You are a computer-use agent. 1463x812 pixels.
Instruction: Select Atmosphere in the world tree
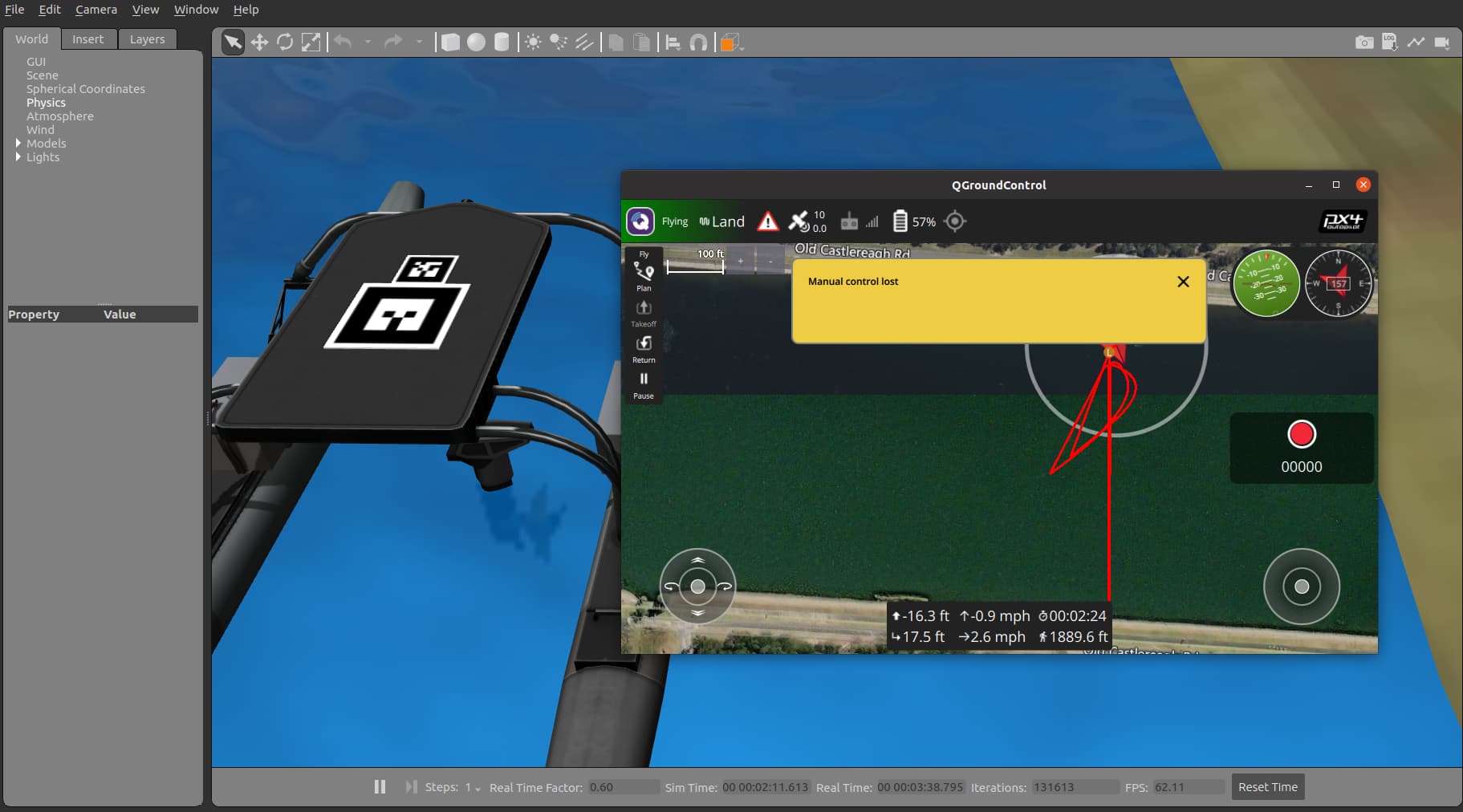pyautogui.click(x=60, y=116)
